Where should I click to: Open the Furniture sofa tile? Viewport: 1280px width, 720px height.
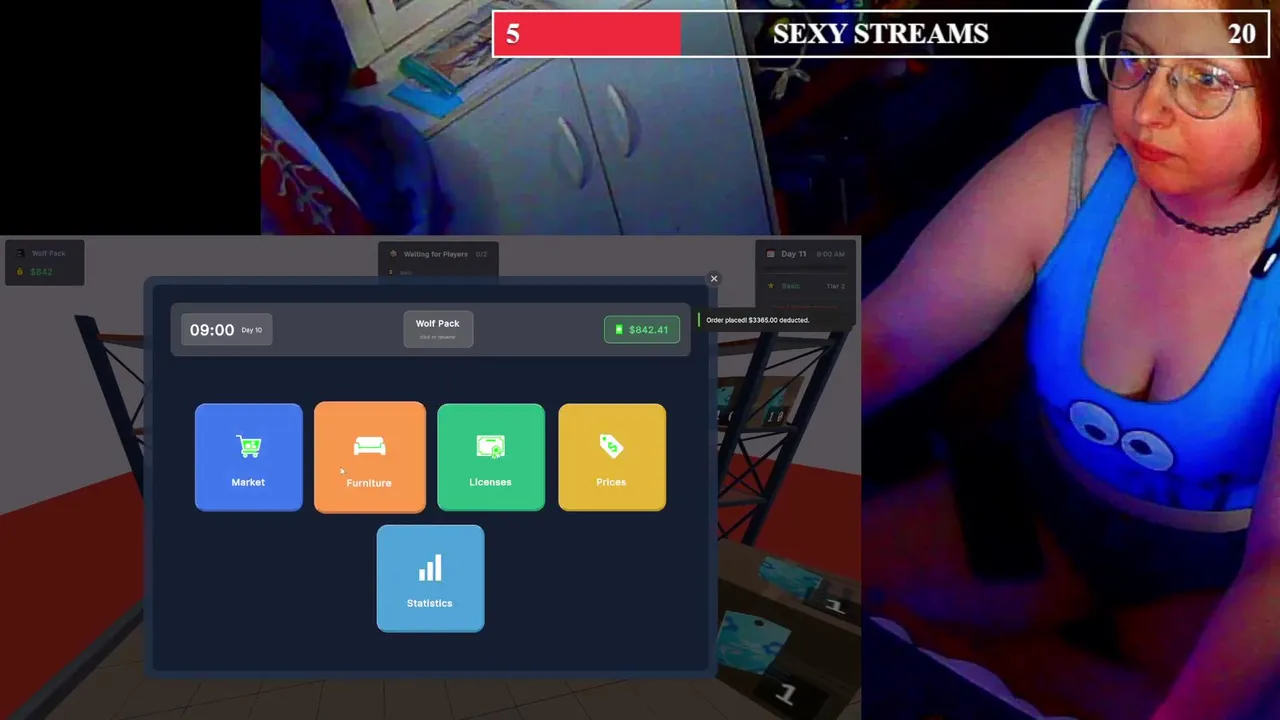pos(369,457)
